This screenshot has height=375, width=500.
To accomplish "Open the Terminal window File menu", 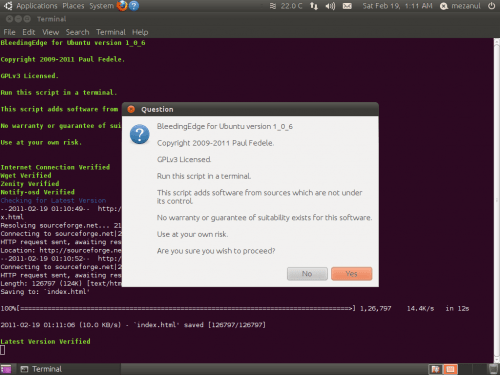I will coord(9,32).
